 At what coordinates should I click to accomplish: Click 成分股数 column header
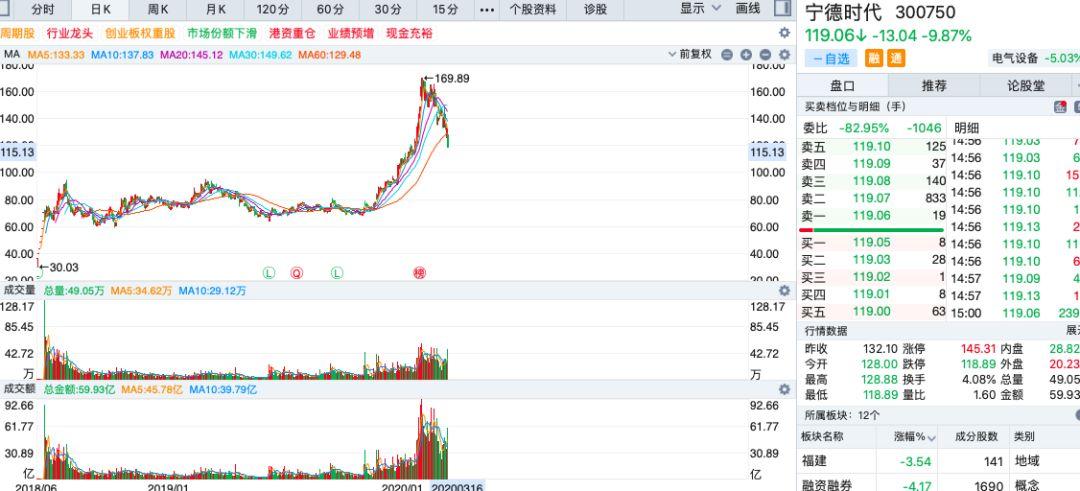(x=977, y=437)
